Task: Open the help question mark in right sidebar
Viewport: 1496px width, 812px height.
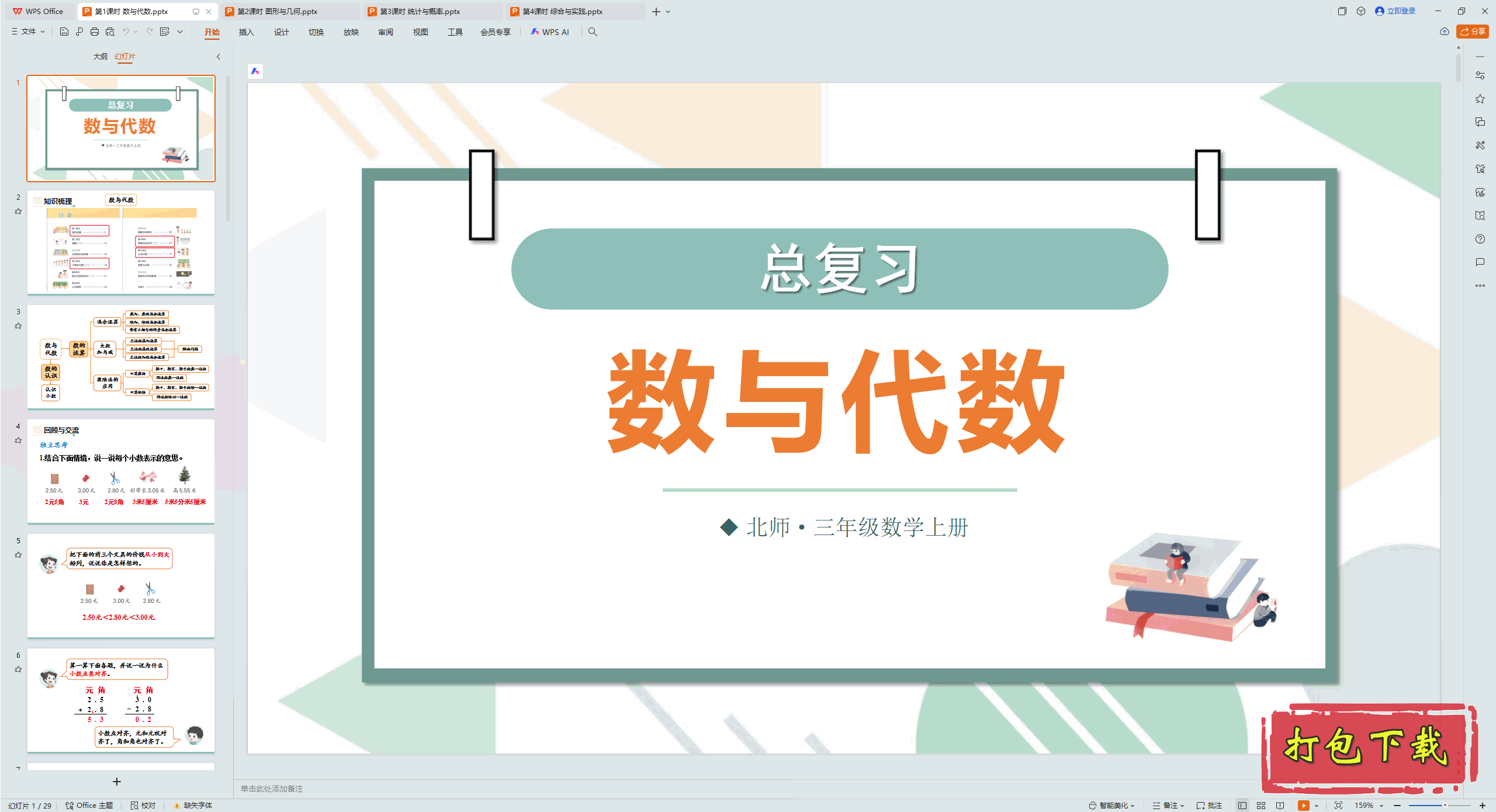Action: [1480, 239]
